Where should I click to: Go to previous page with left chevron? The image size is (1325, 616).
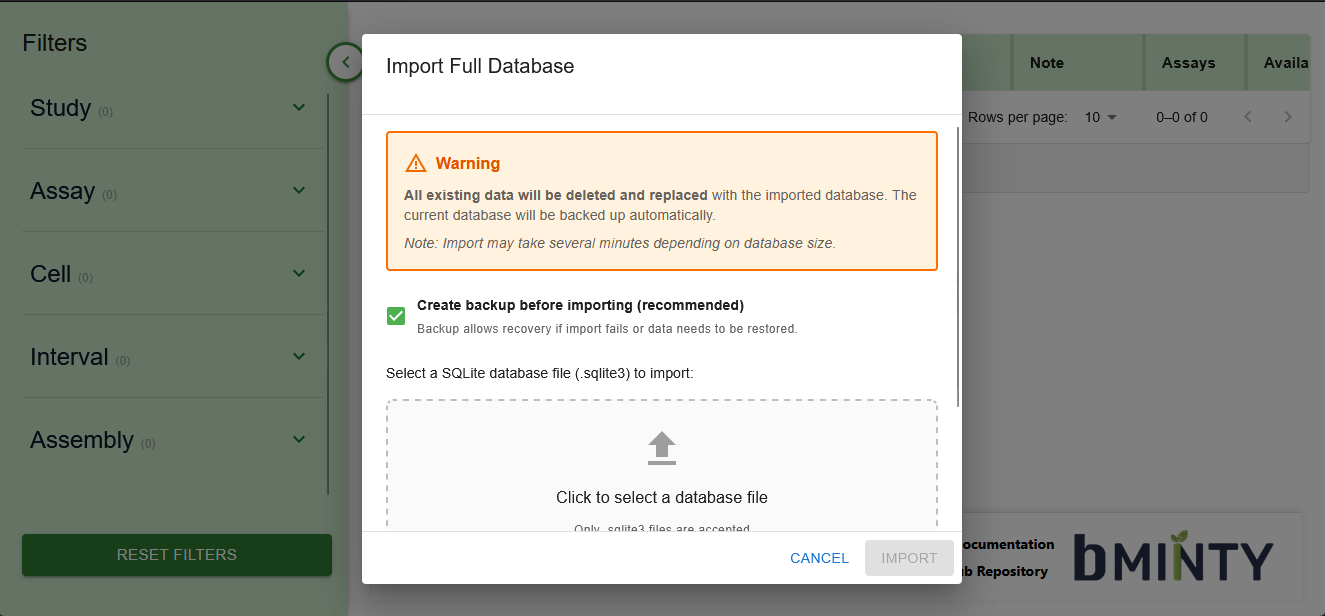pos(1248,116)
